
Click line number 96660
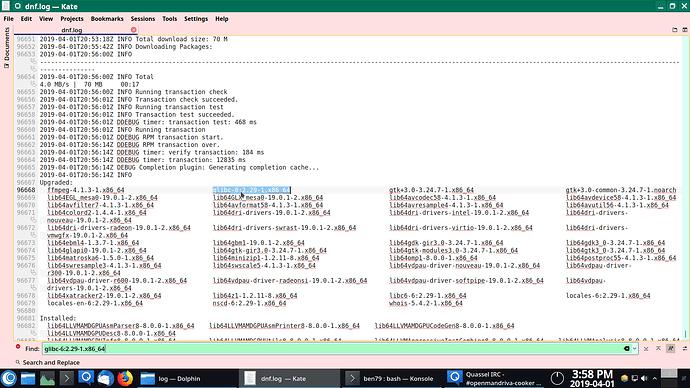pos(26,130)
